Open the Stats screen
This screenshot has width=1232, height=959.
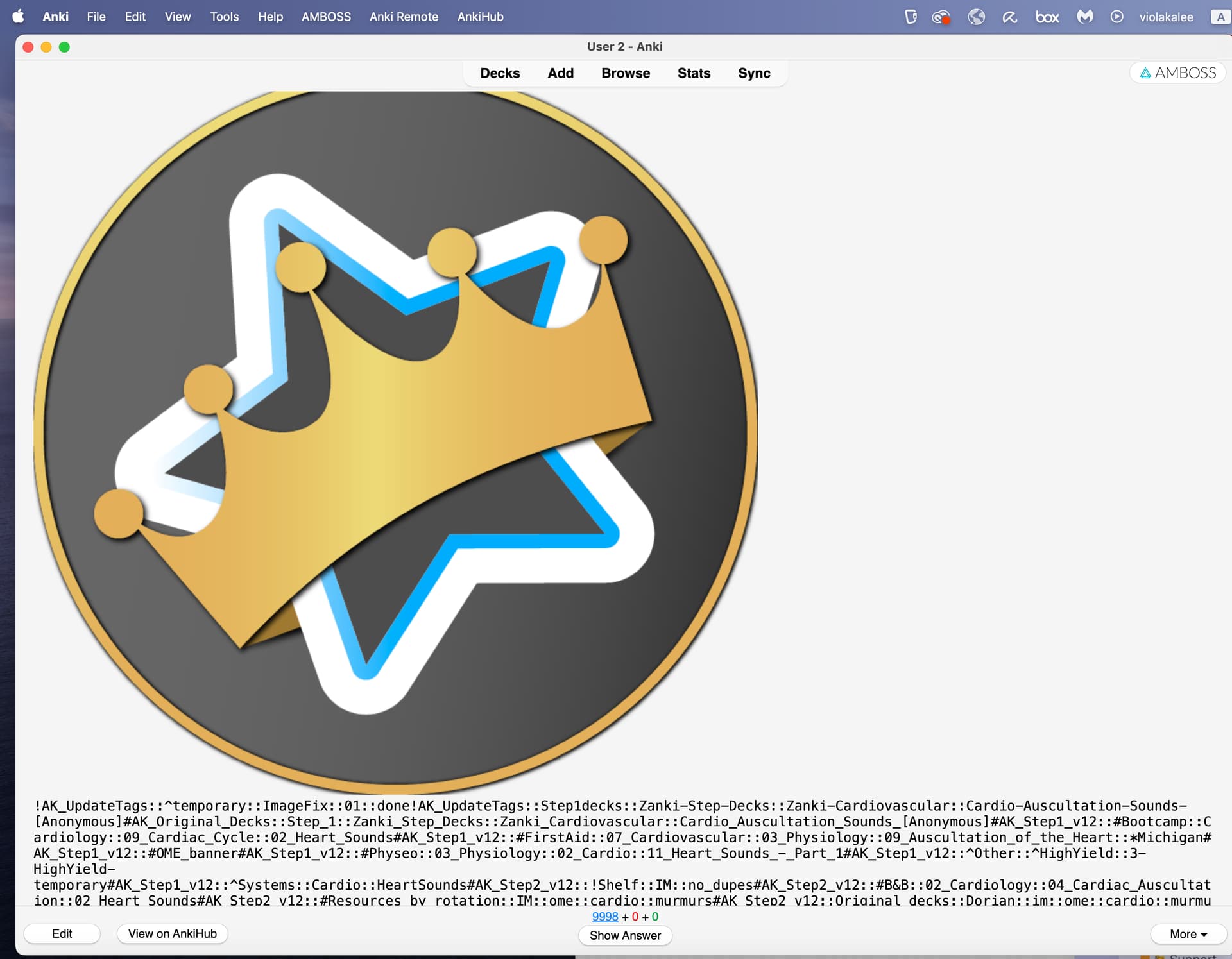point(694,73)
